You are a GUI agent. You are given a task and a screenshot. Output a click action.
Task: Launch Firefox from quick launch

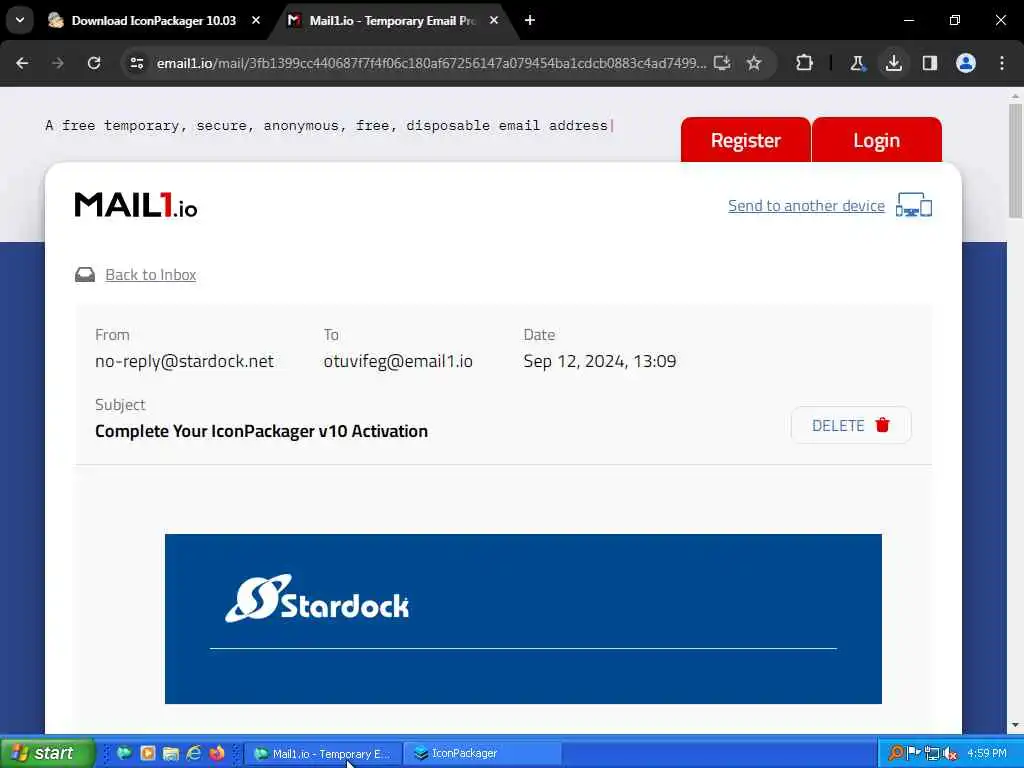pos(217,753)
